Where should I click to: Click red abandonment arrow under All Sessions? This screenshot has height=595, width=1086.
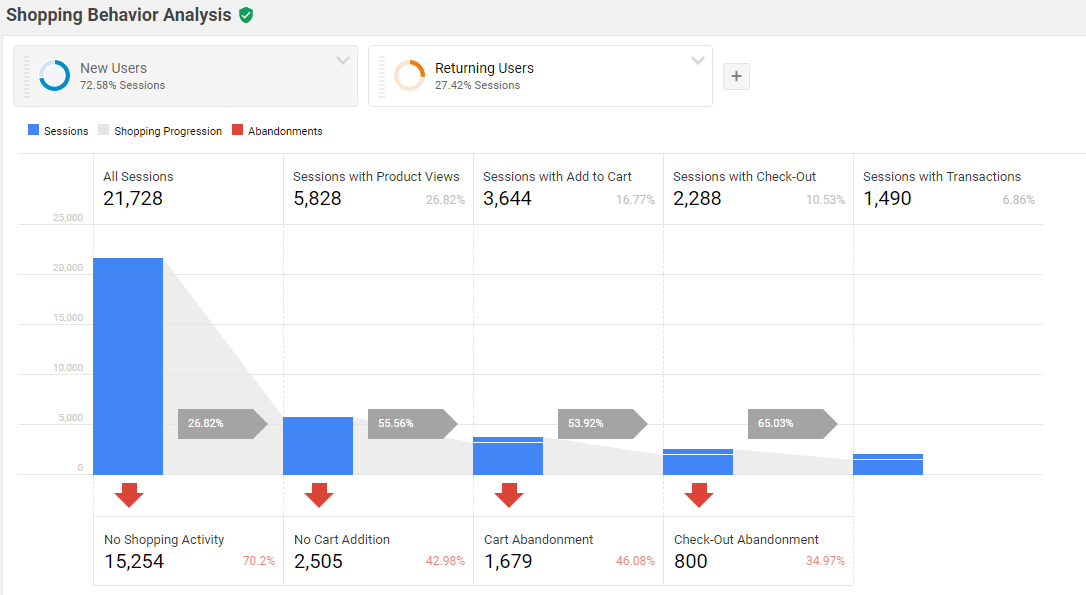(128, 495)
